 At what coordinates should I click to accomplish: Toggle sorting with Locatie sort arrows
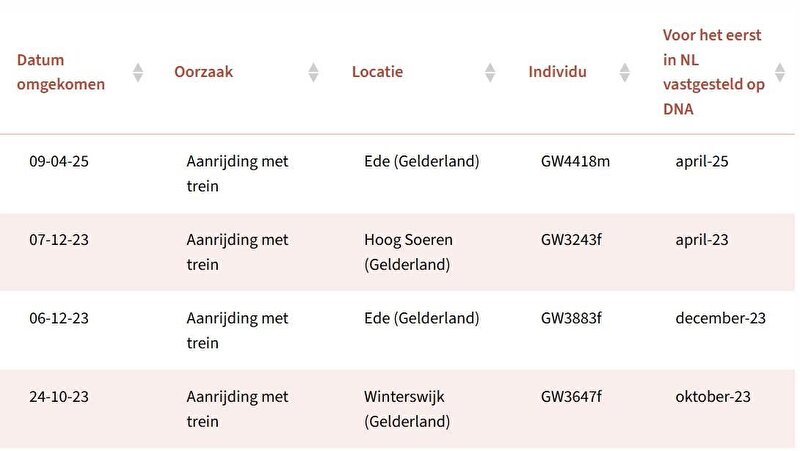point(490,72)
